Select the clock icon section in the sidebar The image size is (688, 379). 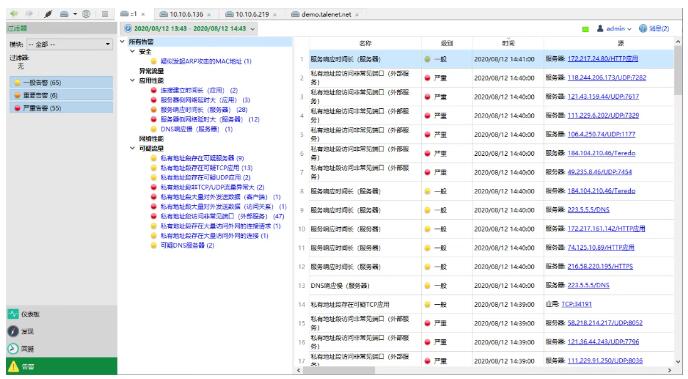pos(13,349)
